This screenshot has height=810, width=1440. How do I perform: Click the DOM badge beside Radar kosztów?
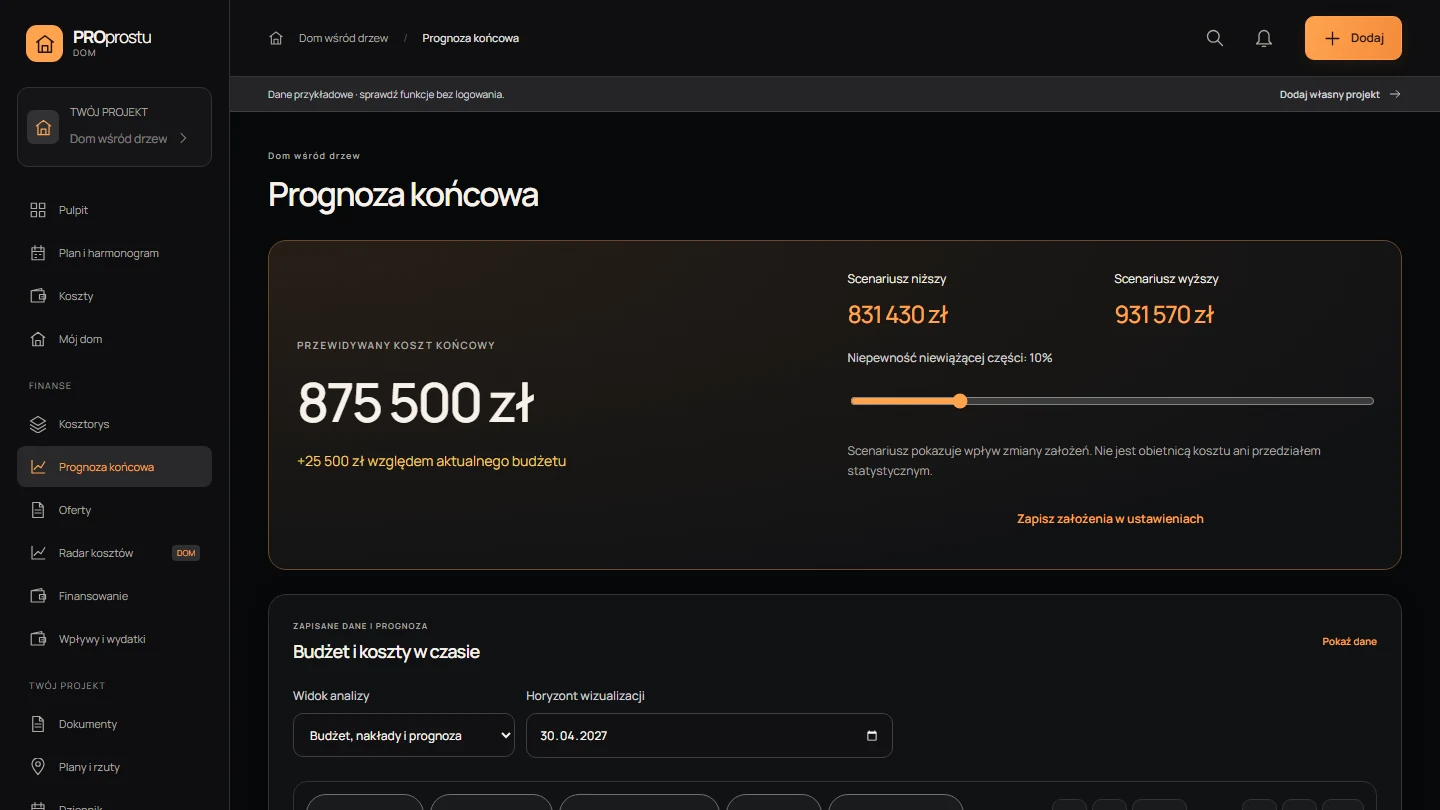(185, 553)
